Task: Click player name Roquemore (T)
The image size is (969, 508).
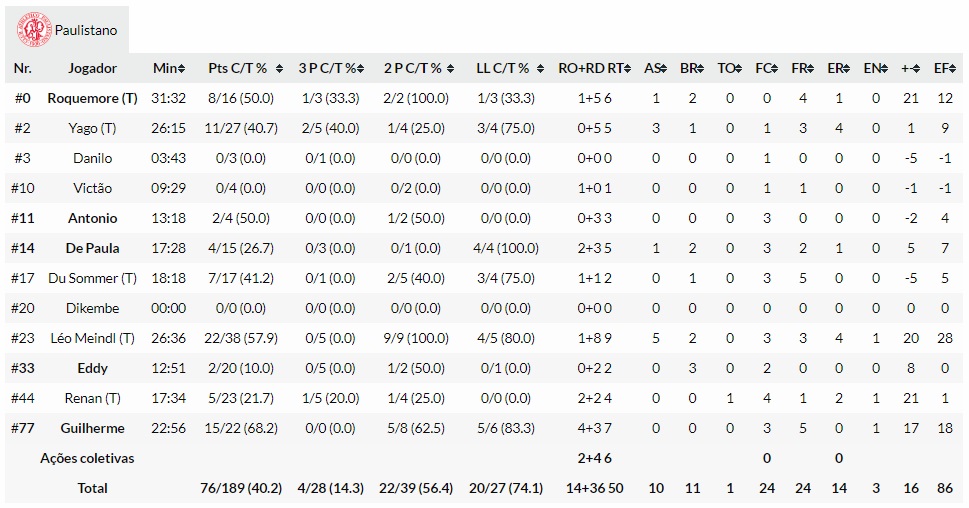Action: pyautogui.click(x=92, y=98)
